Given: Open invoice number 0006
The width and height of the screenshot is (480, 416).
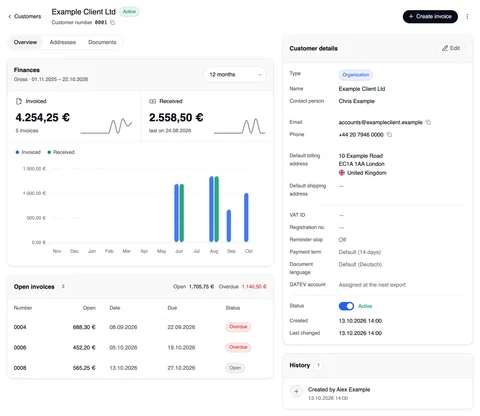Looking at the screenshot, I should click(x=20, y=348).
